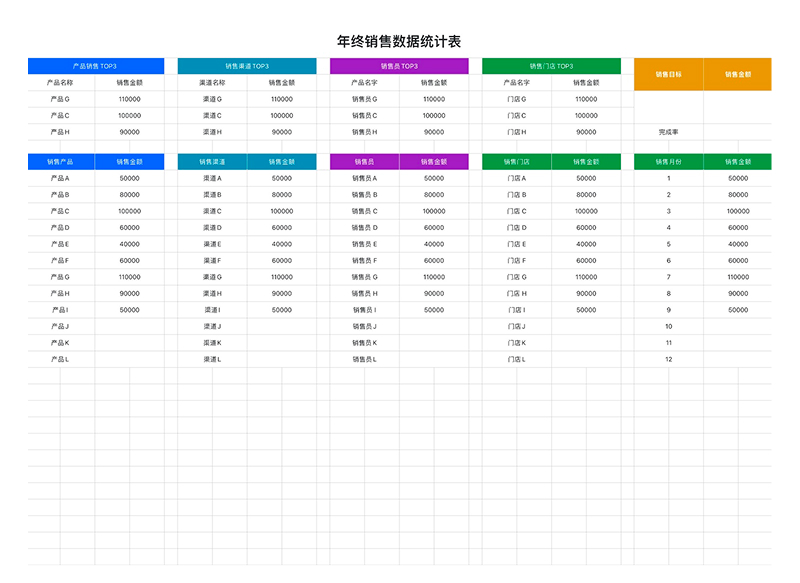Select the teal 销售渠道 header cell
Image resolution: width=800 pixels, height=583 pixels.
tap(212, 162)
